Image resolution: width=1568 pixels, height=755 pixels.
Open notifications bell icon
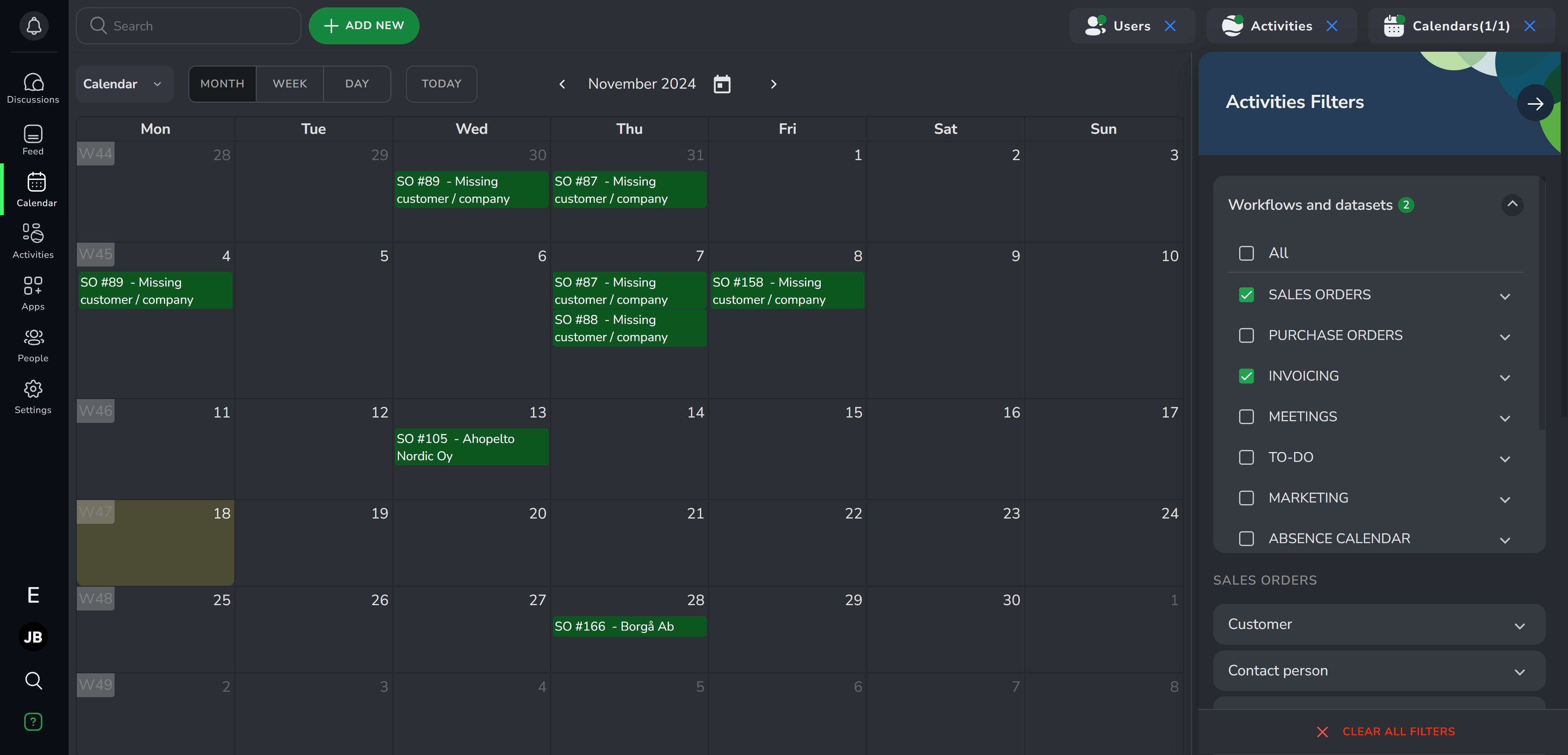(x=34, y=25)
